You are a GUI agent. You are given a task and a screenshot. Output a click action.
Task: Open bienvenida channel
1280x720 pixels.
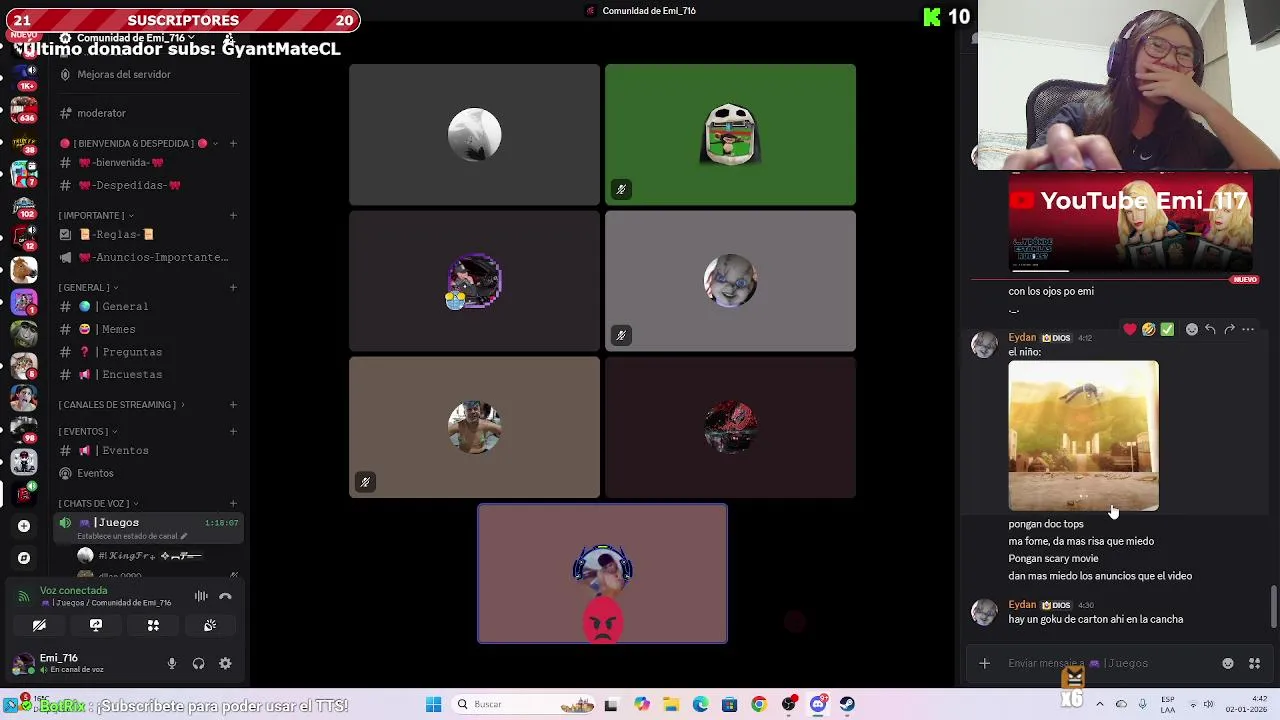tap(121, 162)
